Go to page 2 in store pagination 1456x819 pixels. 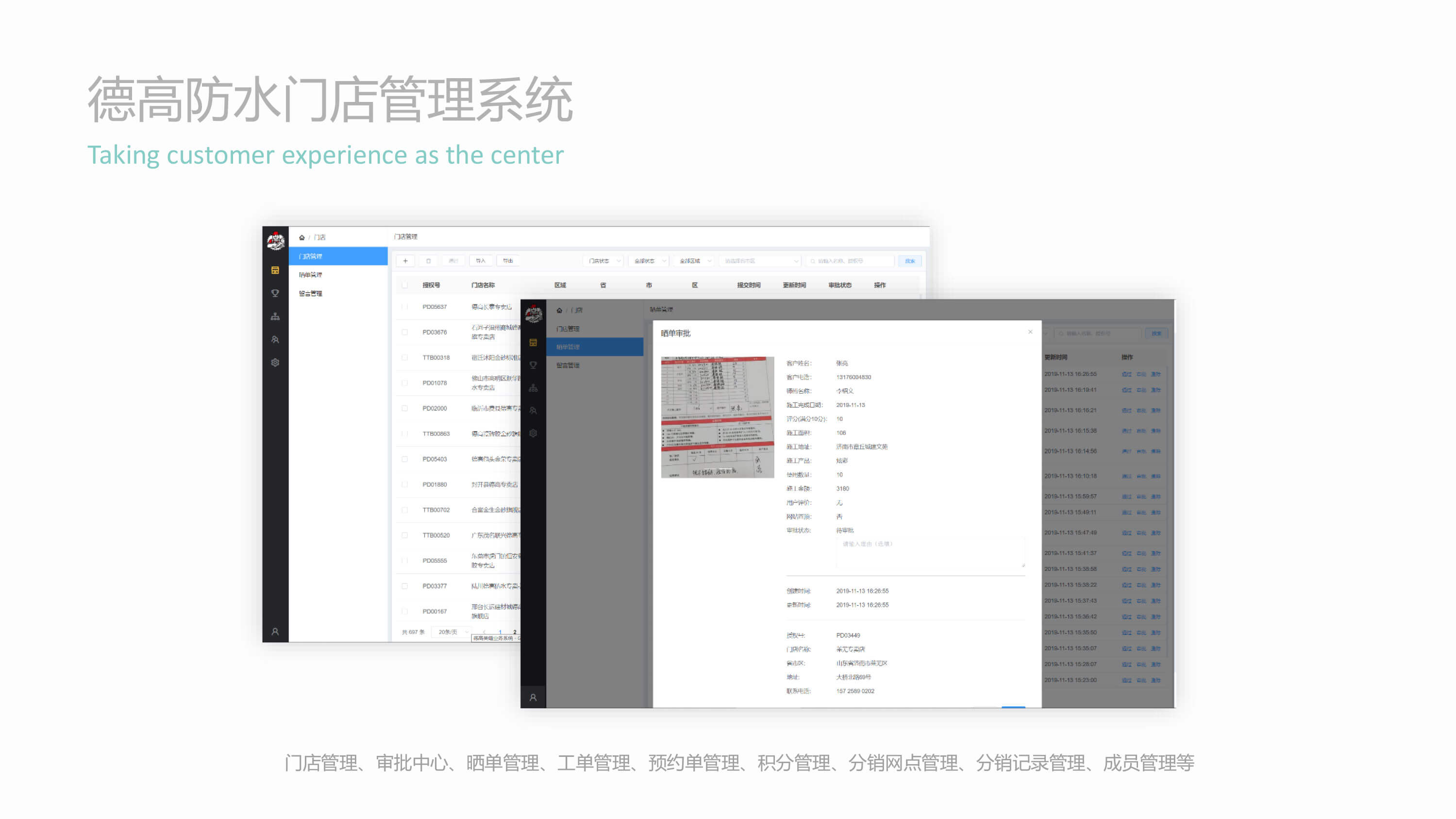515,632
